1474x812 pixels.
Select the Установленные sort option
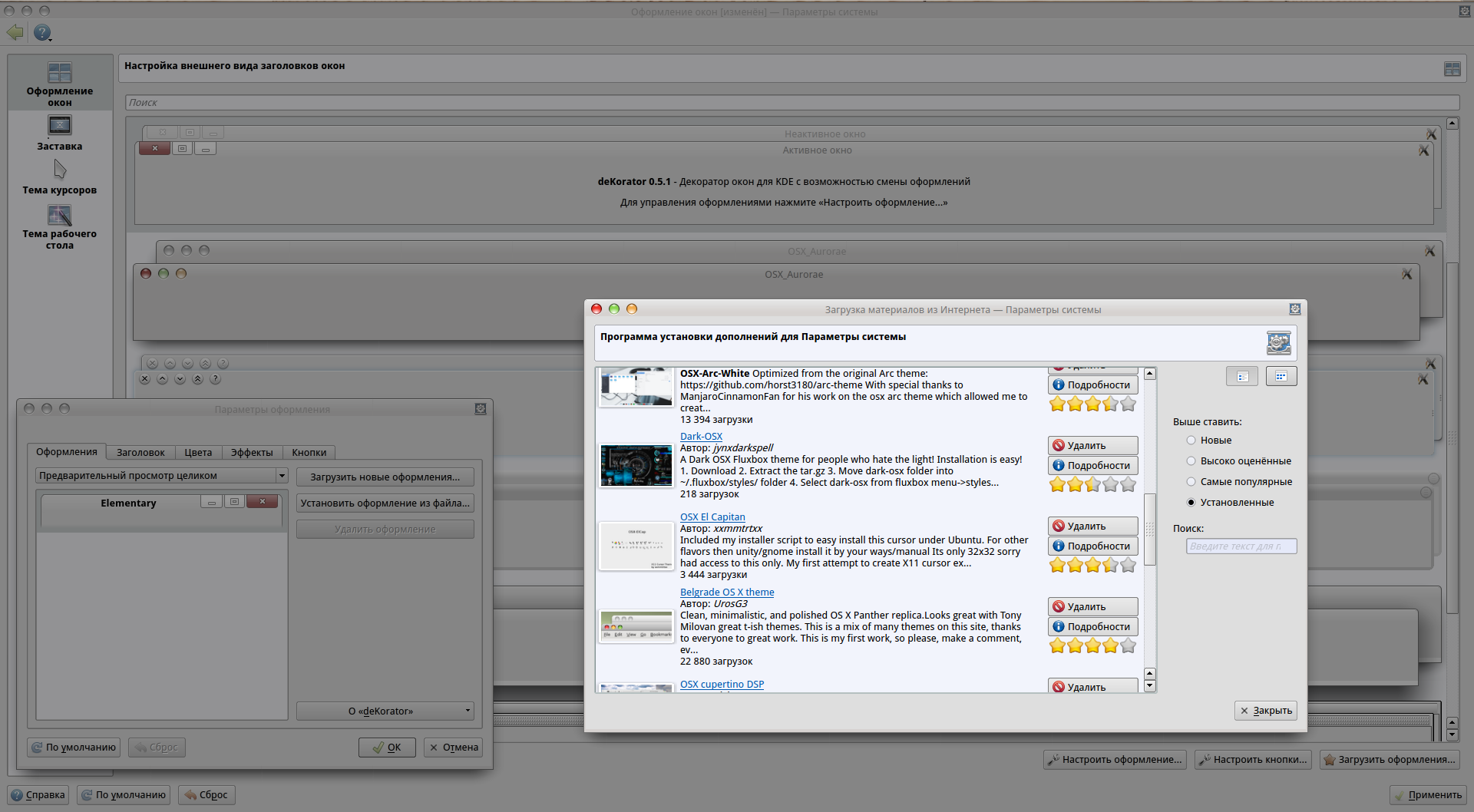tap(1230, 503)
